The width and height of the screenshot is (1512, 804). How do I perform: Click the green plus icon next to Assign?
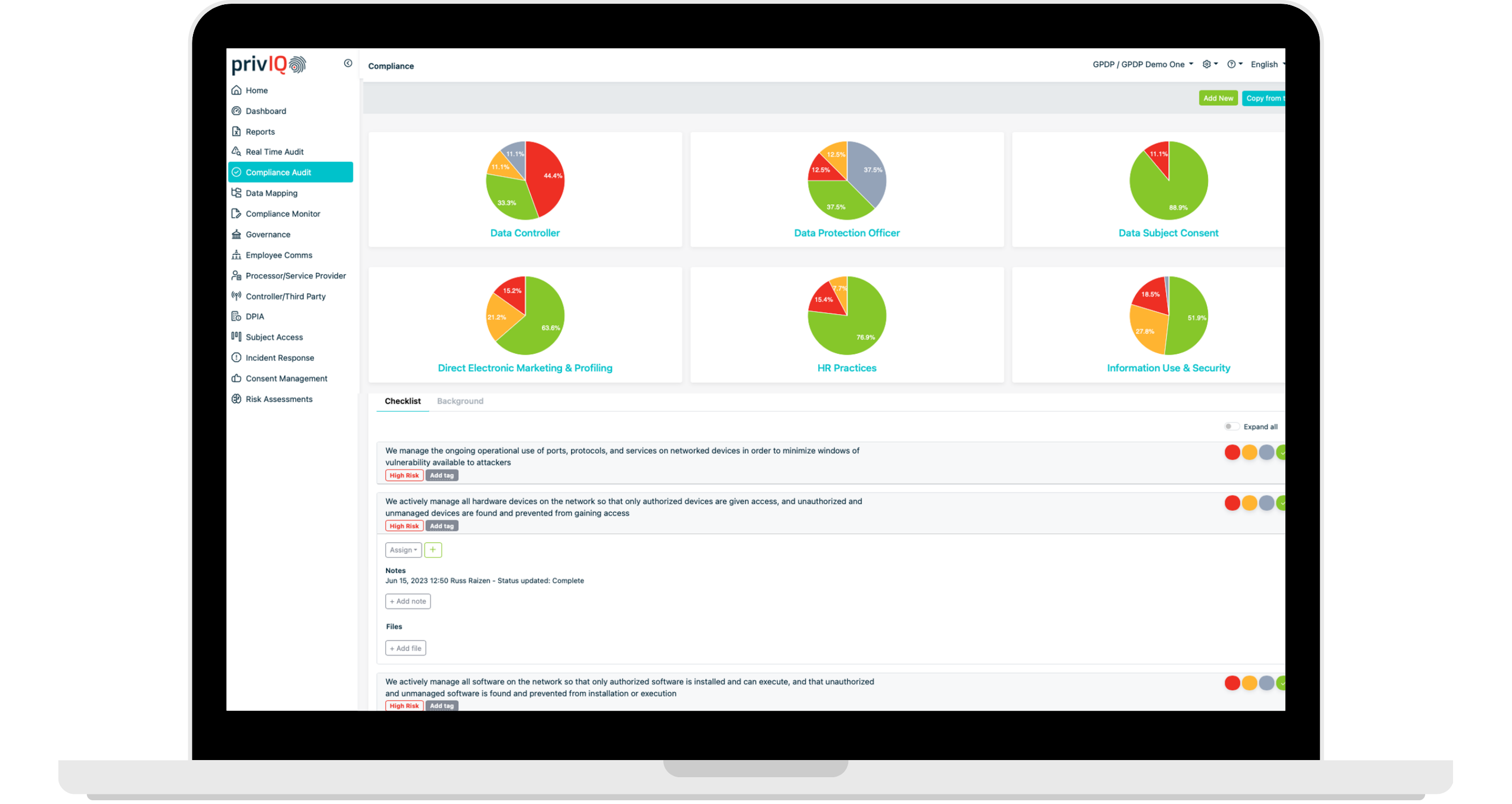433,550
